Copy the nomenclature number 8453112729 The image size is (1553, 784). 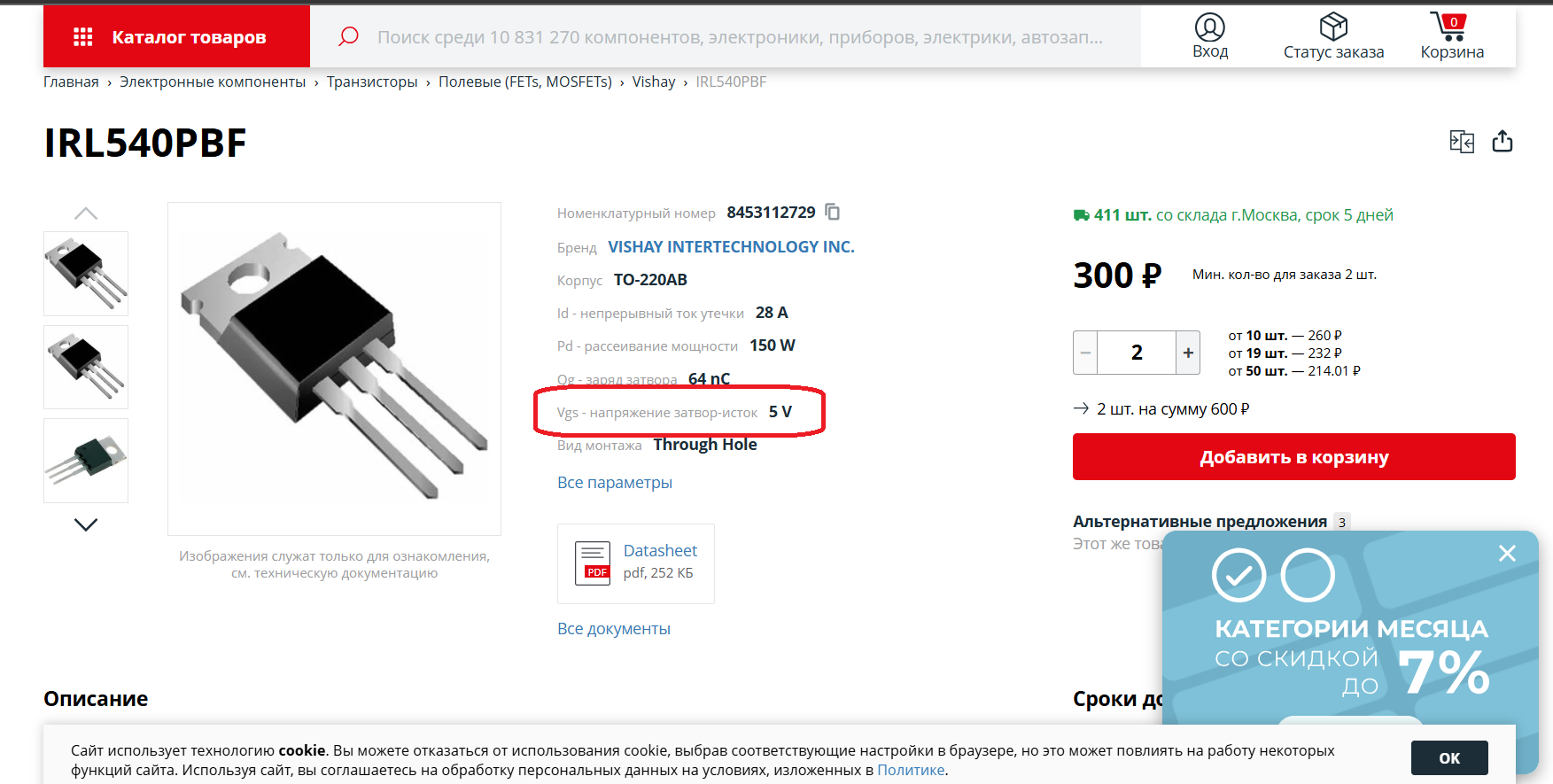tap(833, 212)
